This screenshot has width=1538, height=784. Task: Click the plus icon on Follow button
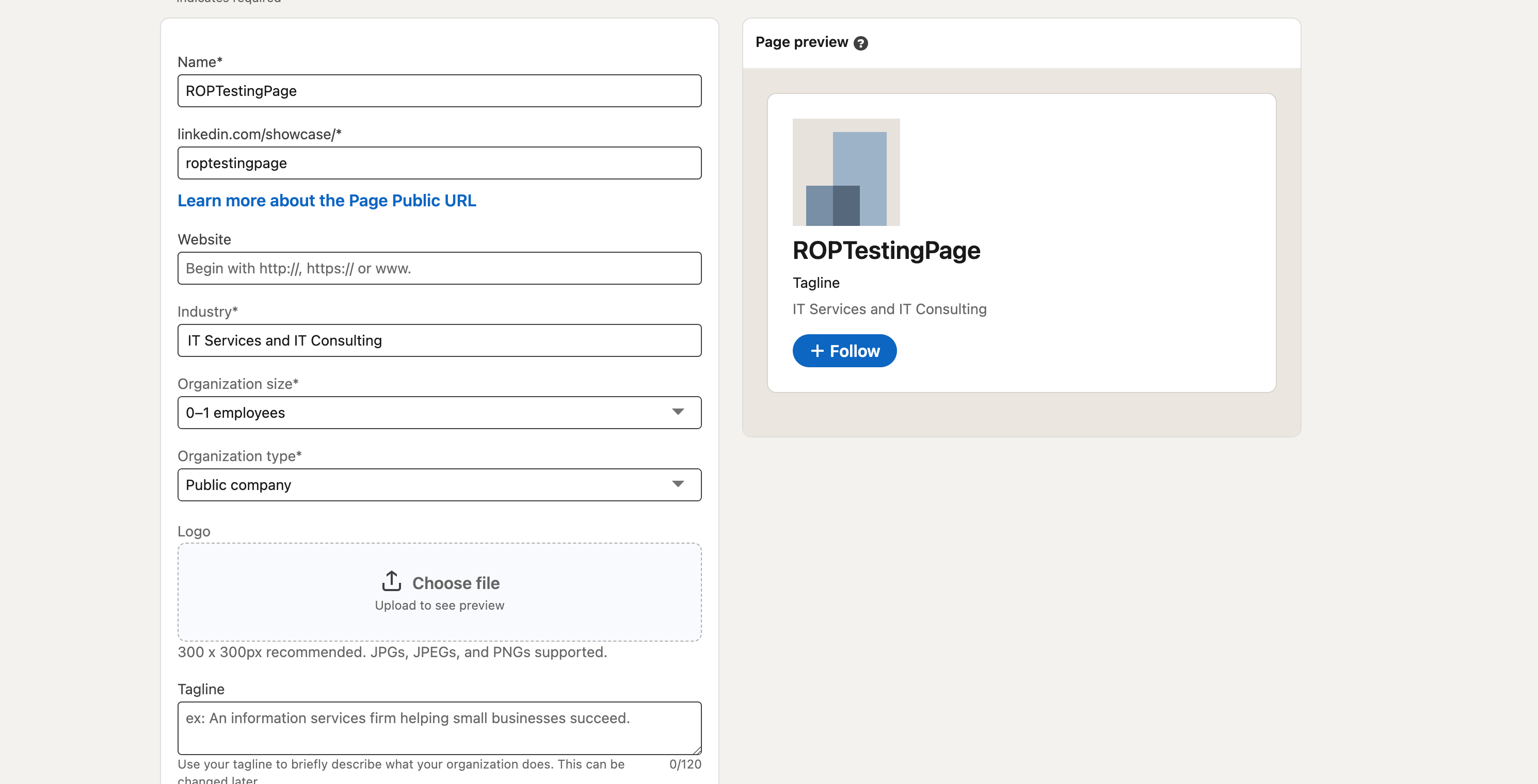pos(817,351)
